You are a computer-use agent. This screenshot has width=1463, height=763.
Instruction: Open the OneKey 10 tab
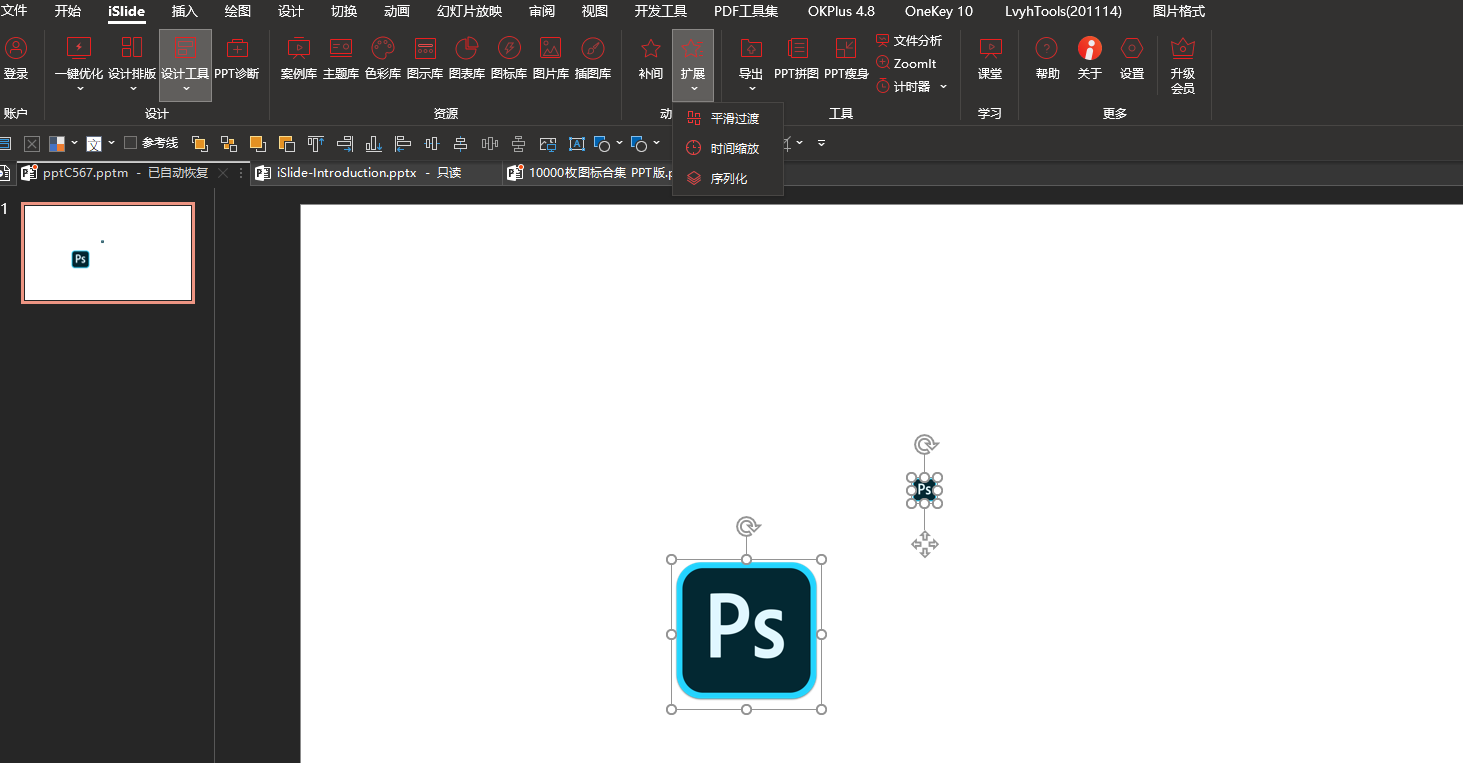tap(938, 11)
